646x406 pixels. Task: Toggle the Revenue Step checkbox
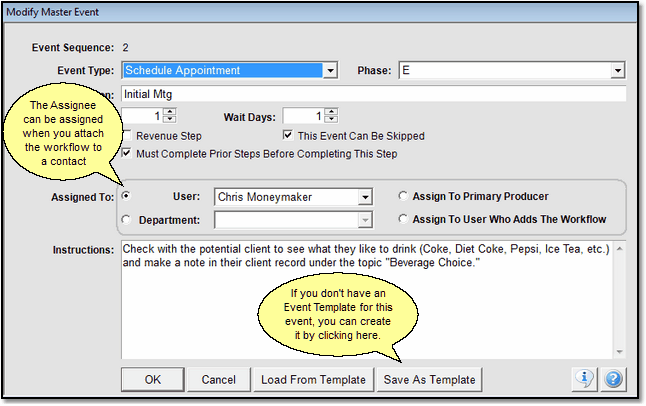tap(125, 135)
